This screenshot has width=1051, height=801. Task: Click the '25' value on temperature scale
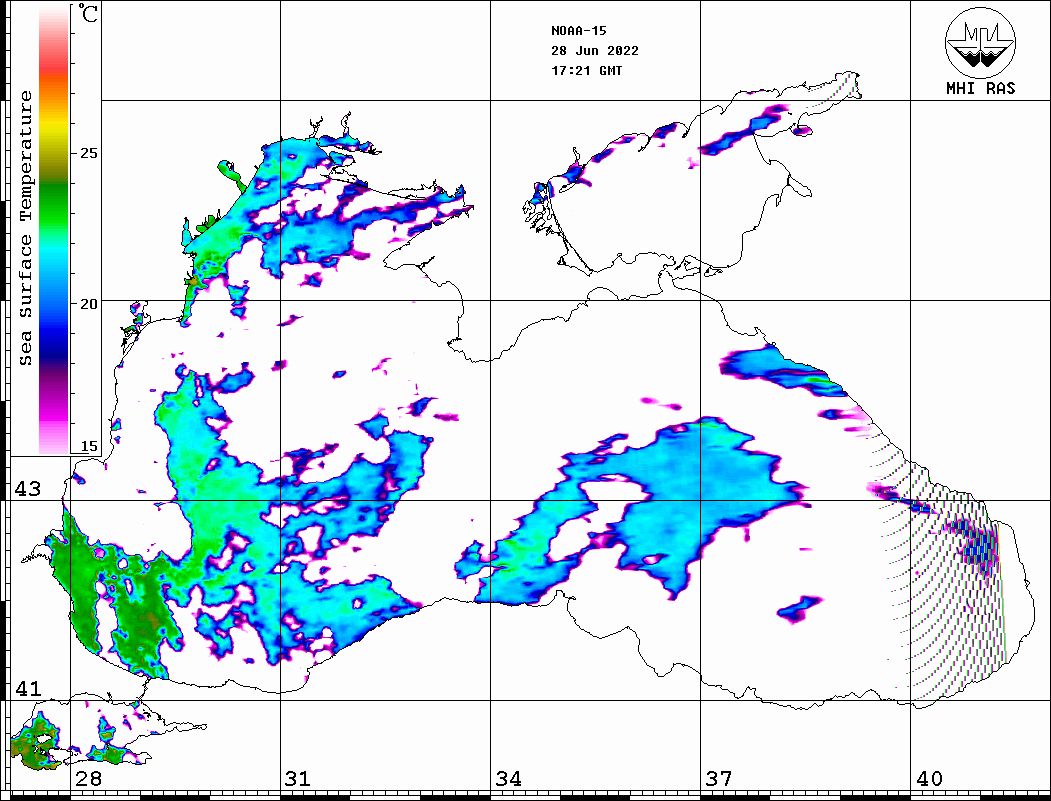click(x=88, y=153)
